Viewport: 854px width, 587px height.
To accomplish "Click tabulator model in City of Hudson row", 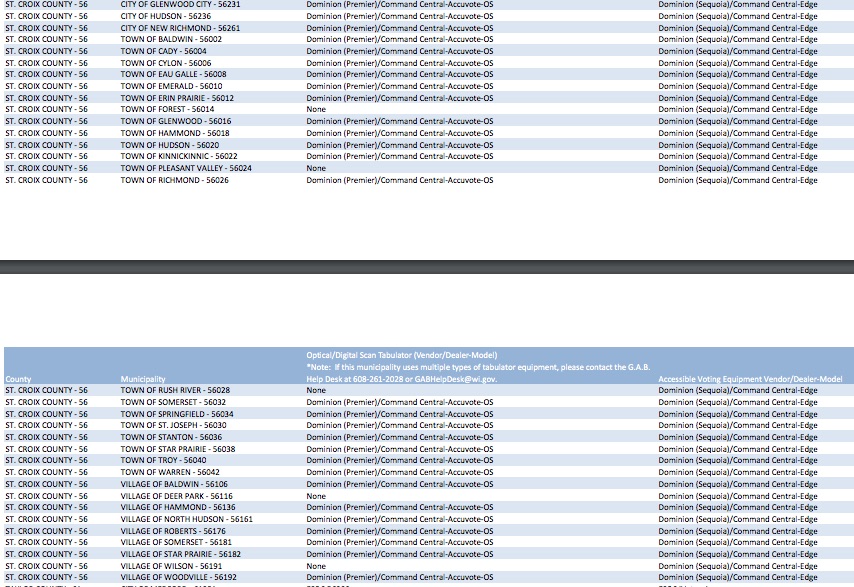I will (x=400, y=16).
